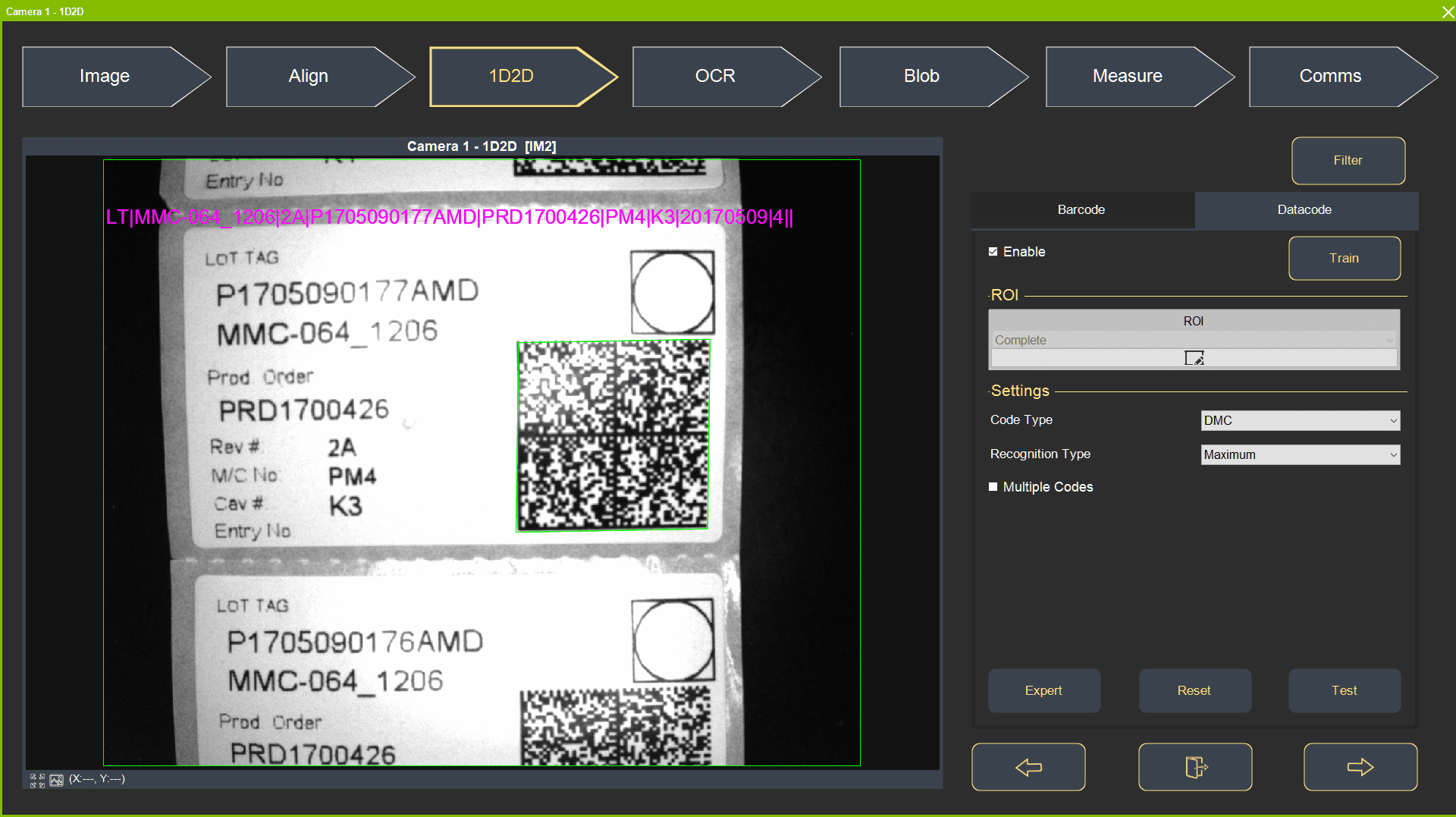Image resolution: width=1456 pixels, height=817 pixels.
Task: Click the 'Recognition Type' label
Action: pos(1040,454)
